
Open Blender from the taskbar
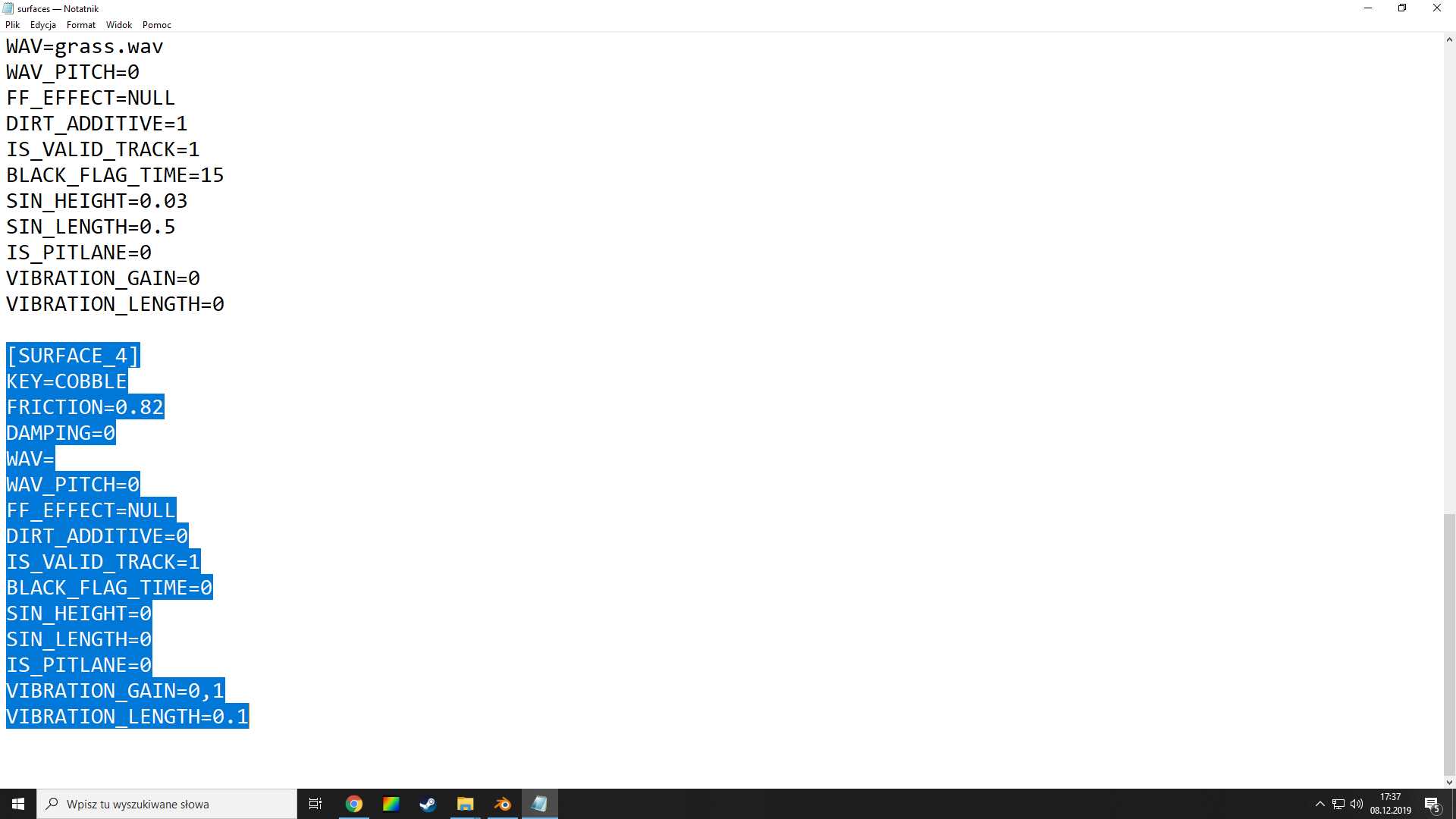[502, 804]
